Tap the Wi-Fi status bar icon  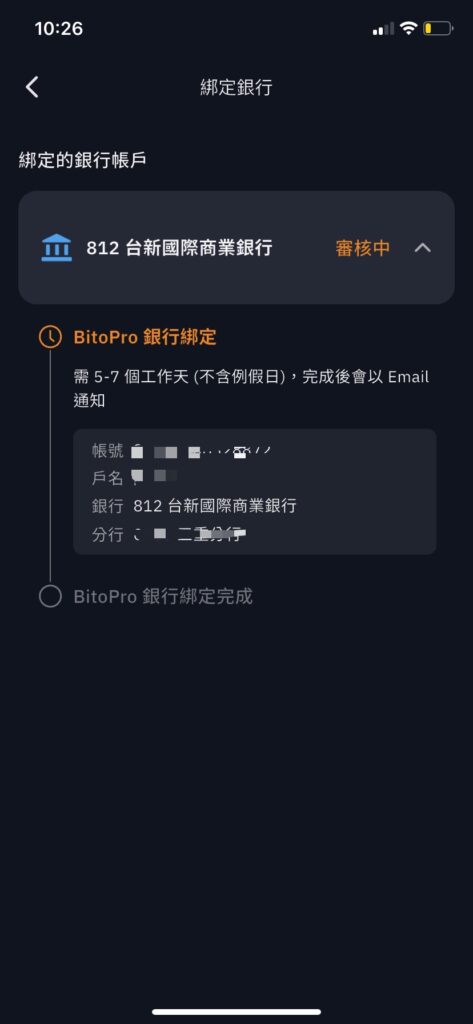[409, 28]
